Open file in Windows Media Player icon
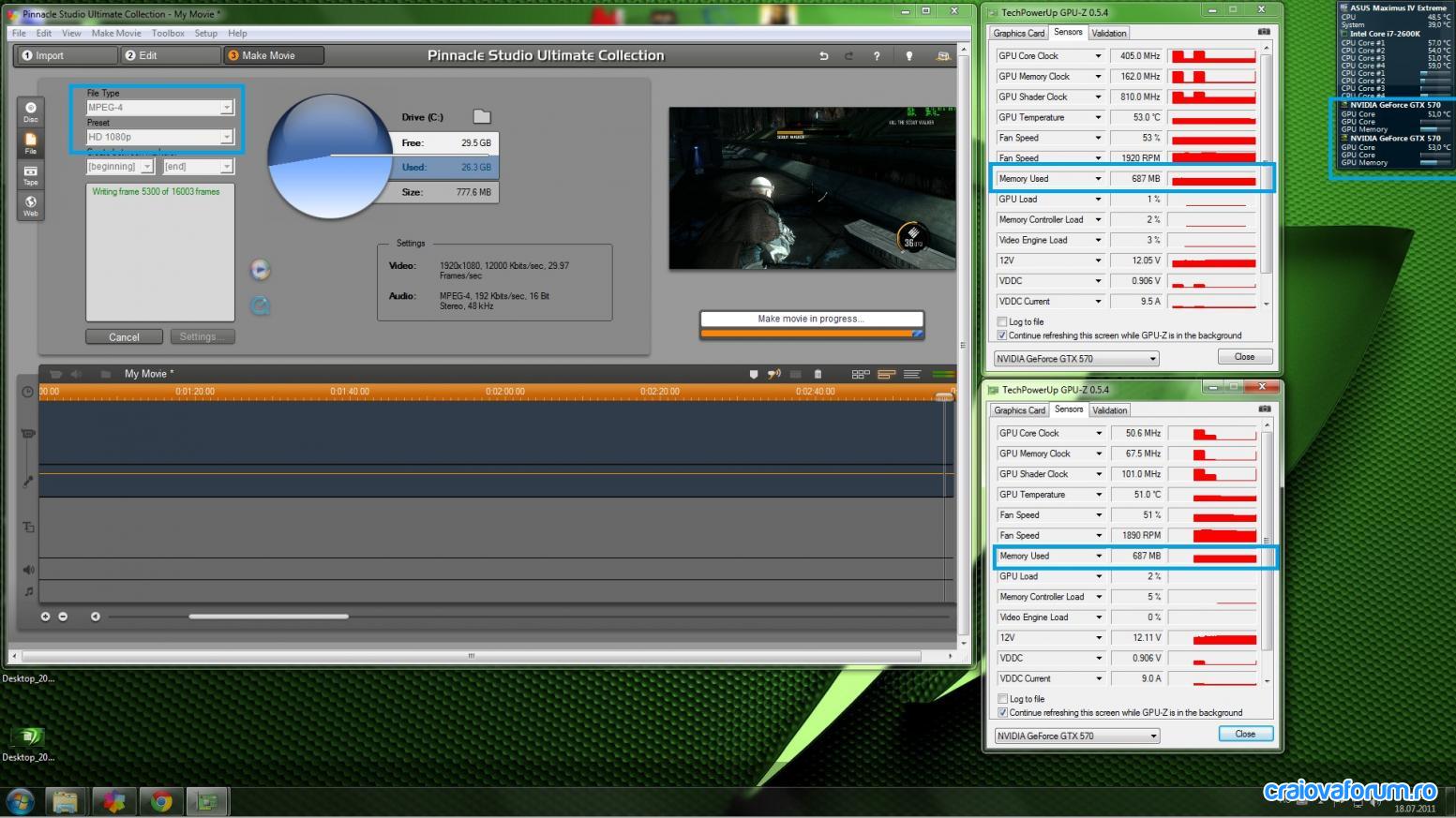The height and width of the screenshot is (818, 1456). [260, 270]
